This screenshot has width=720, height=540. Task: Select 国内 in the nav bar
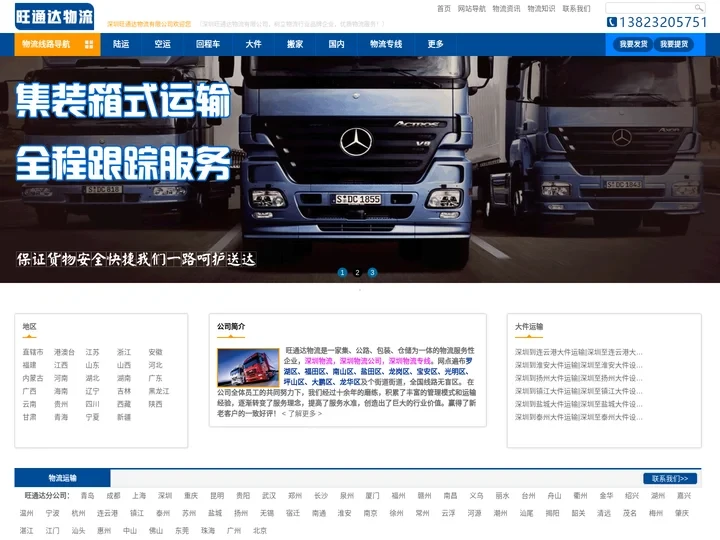click(336, 44)
